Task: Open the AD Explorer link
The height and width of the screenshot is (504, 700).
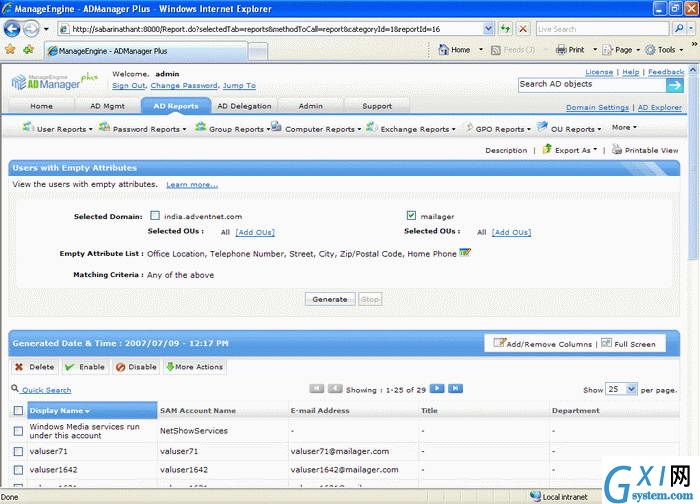Action: pos(660,108)
